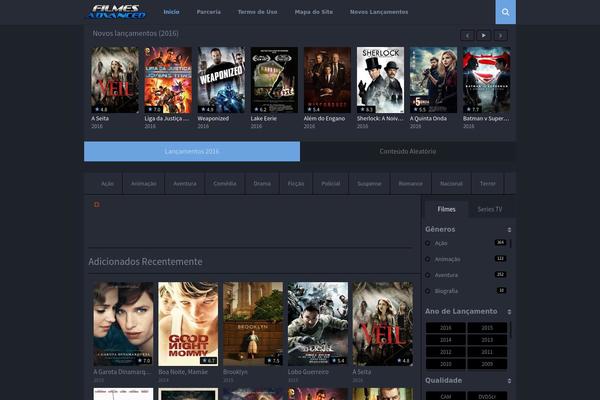
Task: Open Mapa do Site page
Action: [314, 12]
